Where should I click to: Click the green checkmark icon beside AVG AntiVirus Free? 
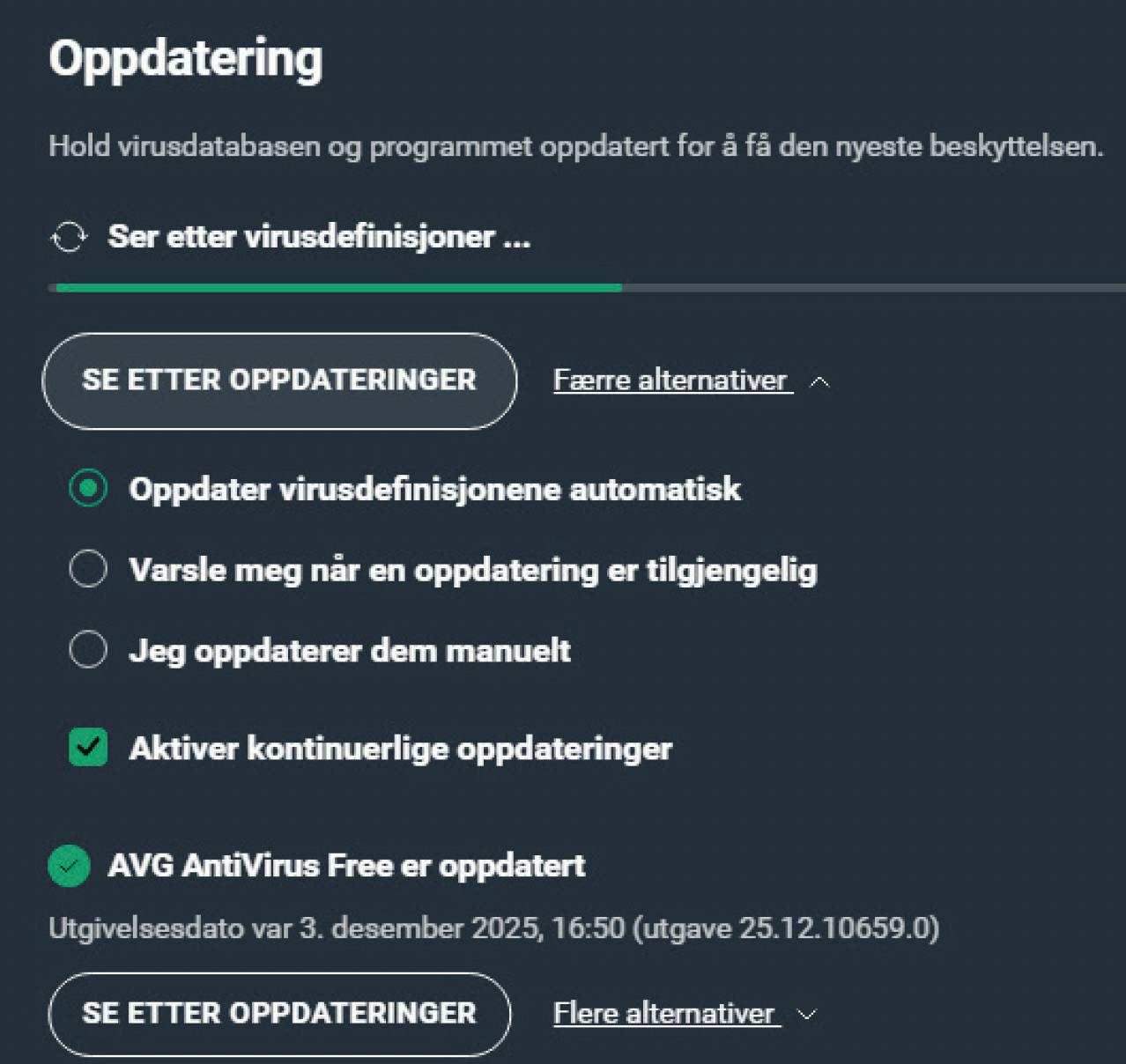pos(69,866)
